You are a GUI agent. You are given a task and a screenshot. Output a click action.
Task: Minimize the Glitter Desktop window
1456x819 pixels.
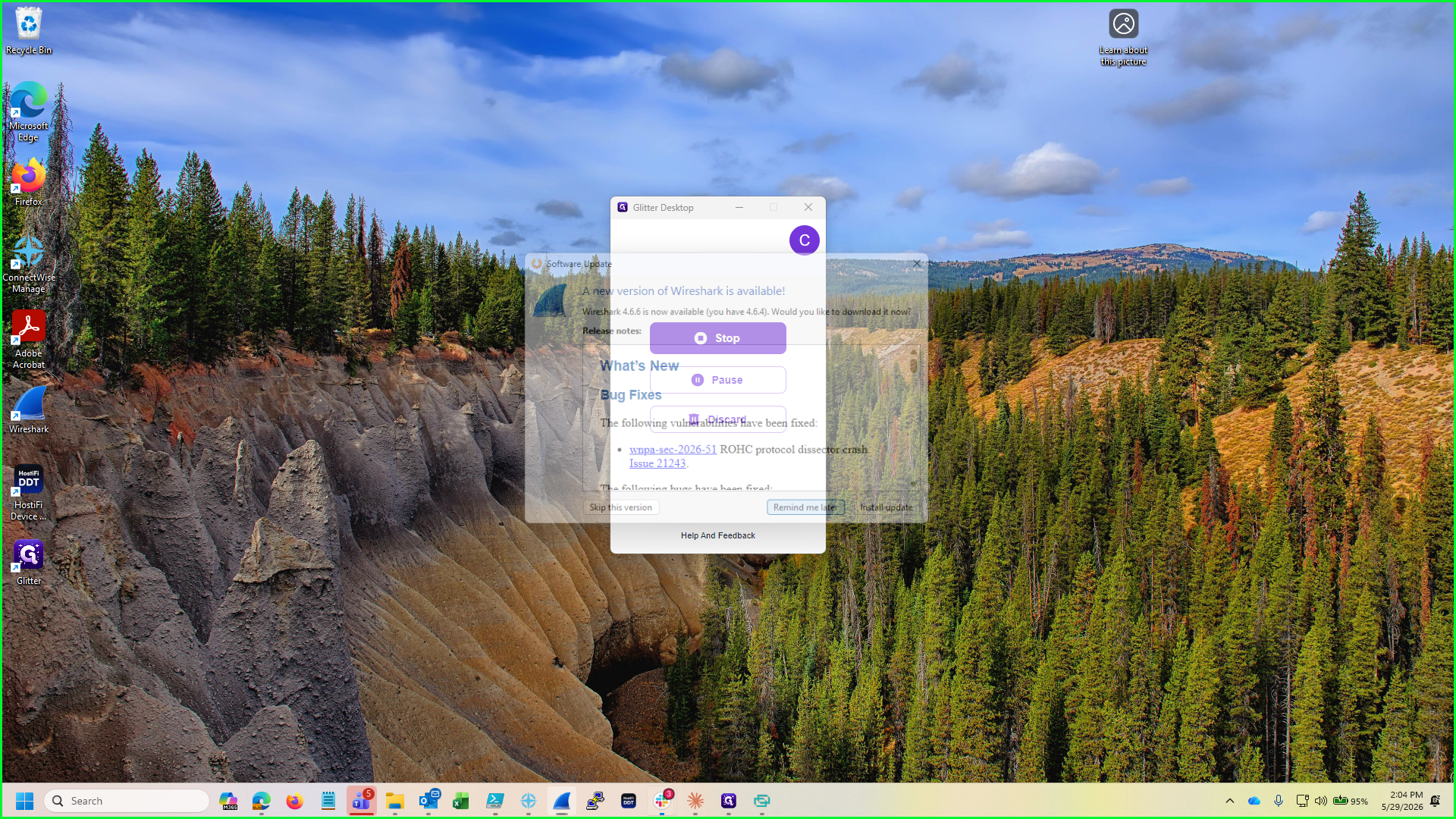(x=739, y=207)
